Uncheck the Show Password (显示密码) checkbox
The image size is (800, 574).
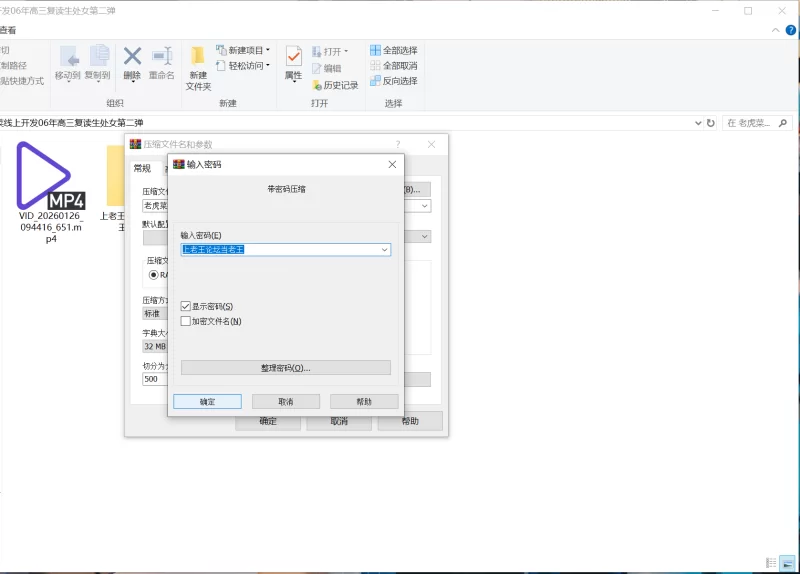(185, 306)
